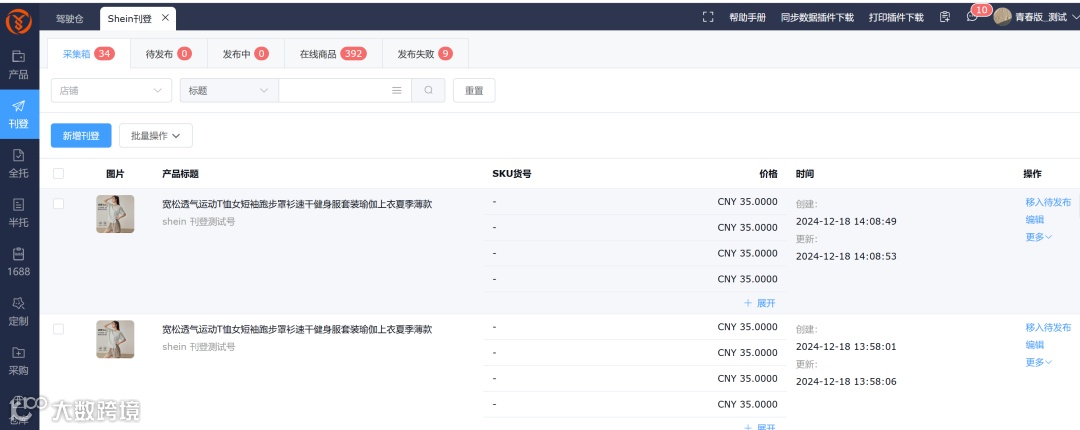Image resolution: width=1080 pixels, height=430 pixels.
Task: Click 打印插件下载 link
Action: click(x=896, y=18)
